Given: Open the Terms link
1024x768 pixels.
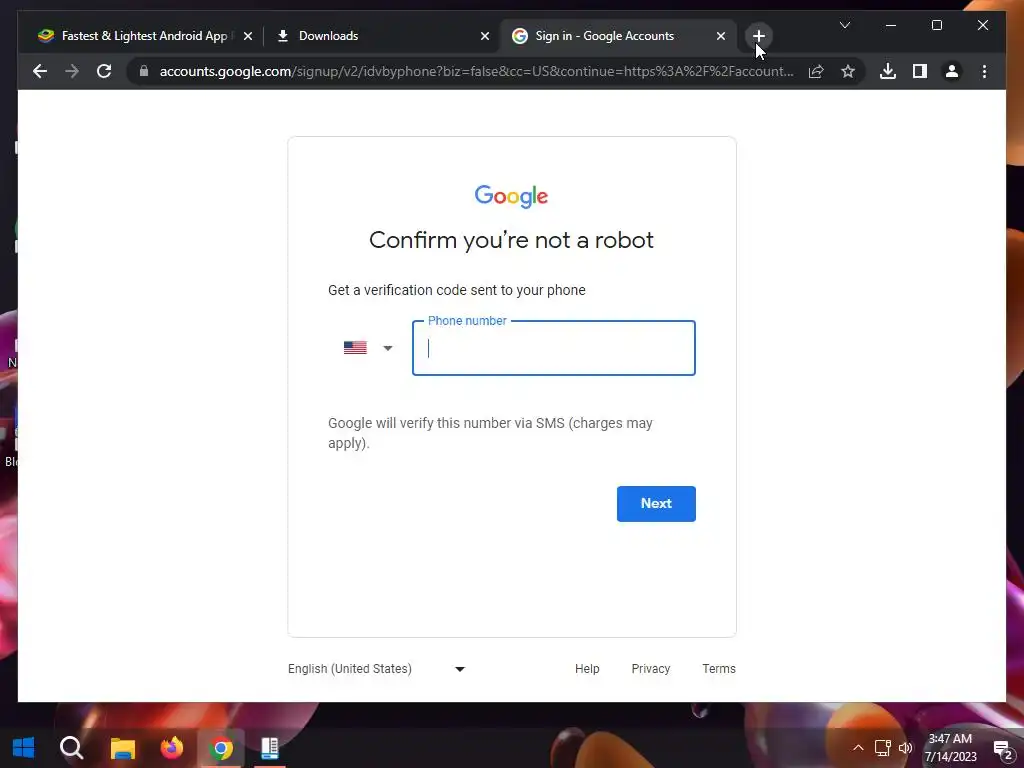Looking at the screenshot, I should [x=719, y=669].
